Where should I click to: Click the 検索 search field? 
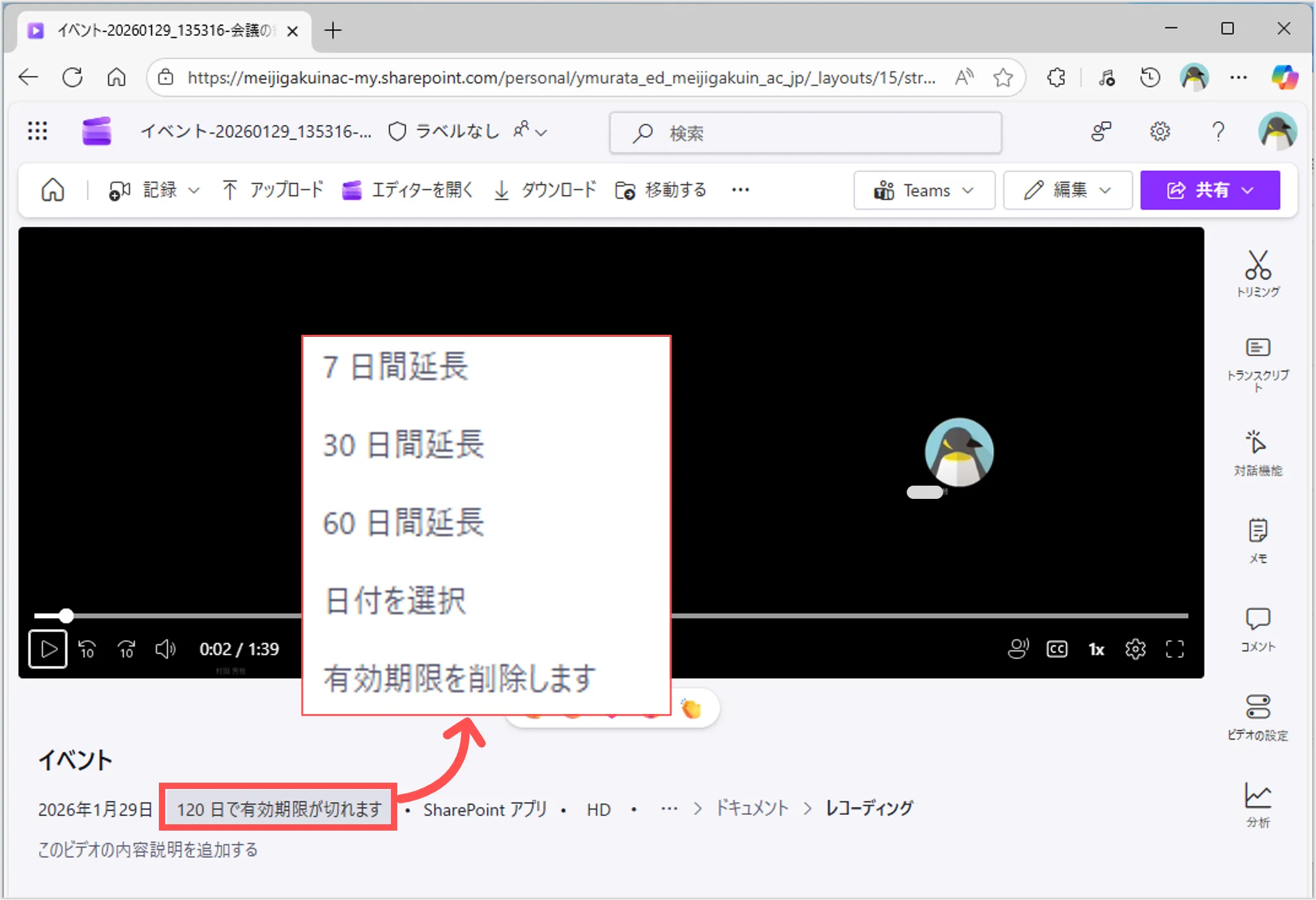(805, 132)
